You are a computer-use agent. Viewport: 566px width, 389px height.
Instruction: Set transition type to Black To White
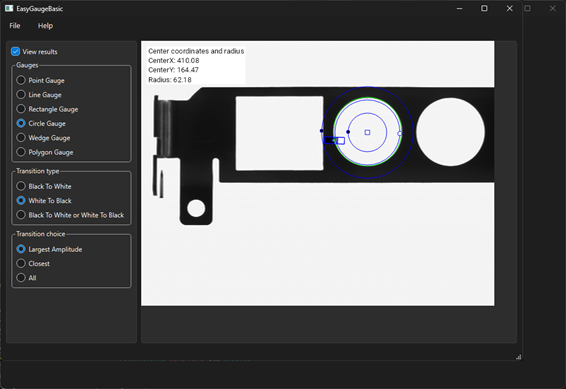click(x=21, y=186)
